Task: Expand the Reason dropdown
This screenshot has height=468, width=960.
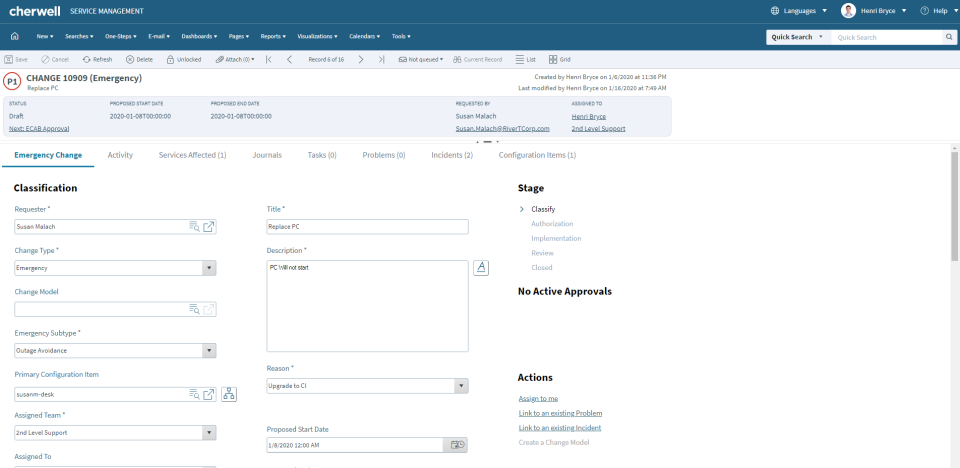Action: 462,386
